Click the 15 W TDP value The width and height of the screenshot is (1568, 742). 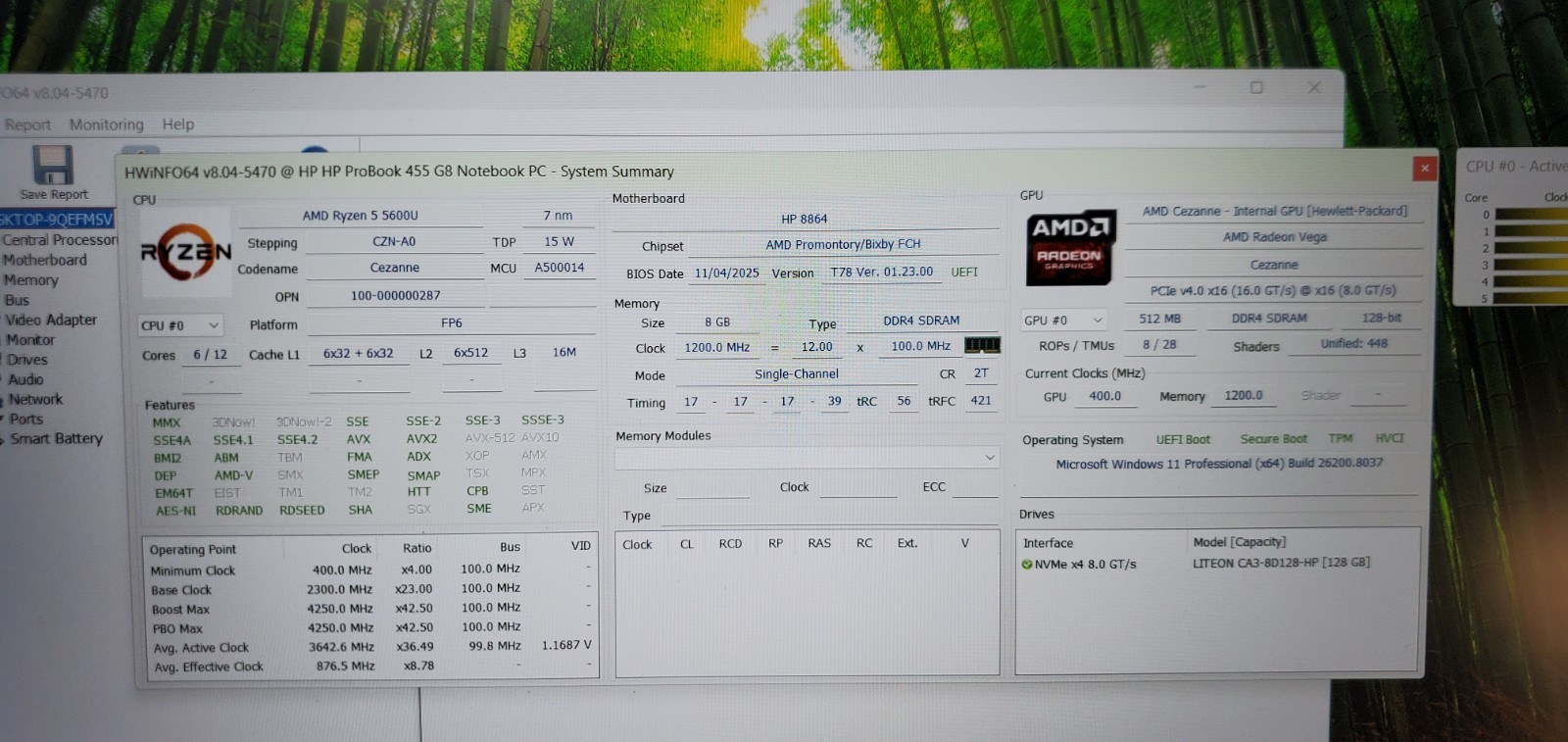pyautogui.click(x=560, y=241)
